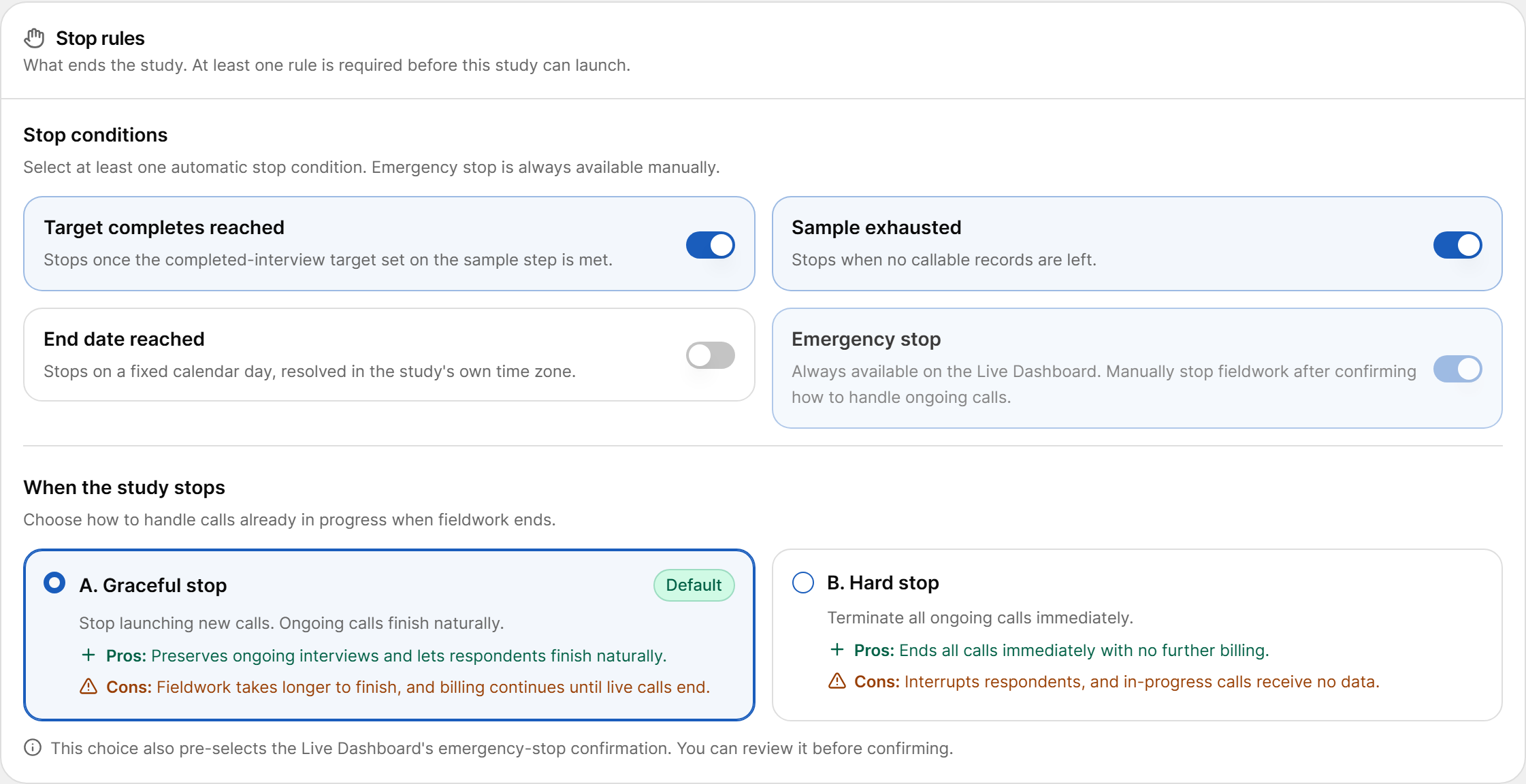This screenshot has width=1526, height=784.
Task: Click the plus icon next to Graceful stop Pros
Action: pyautogui.click(x=88, y=655)
